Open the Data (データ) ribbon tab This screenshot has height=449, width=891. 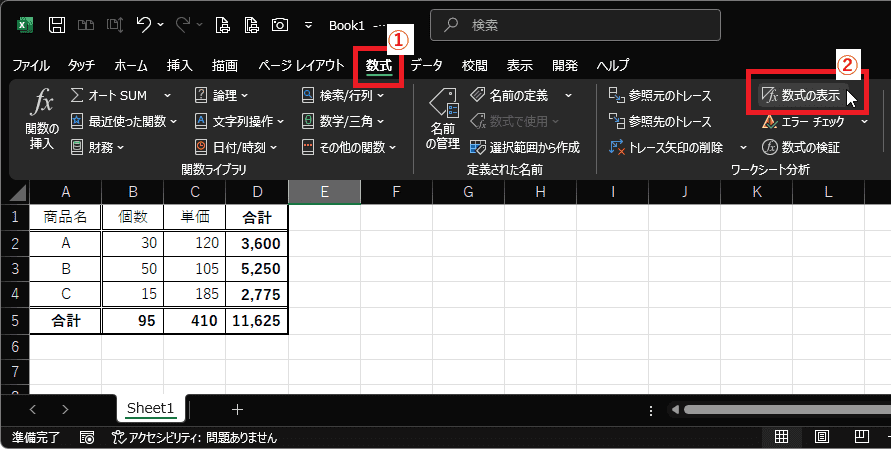pyautogui.click(x=426, y=65)
